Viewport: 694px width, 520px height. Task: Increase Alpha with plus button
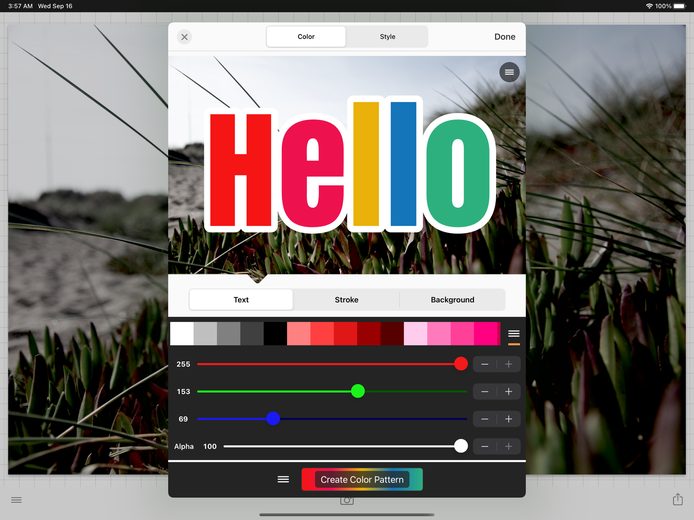(509, 447)
